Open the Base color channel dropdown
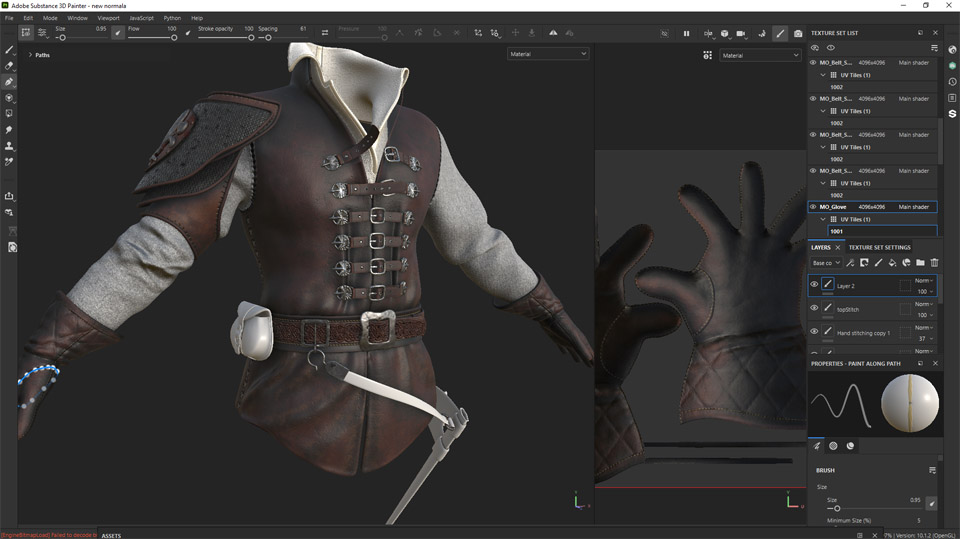Viewport: 960px width, 539px height. point(826,263)
